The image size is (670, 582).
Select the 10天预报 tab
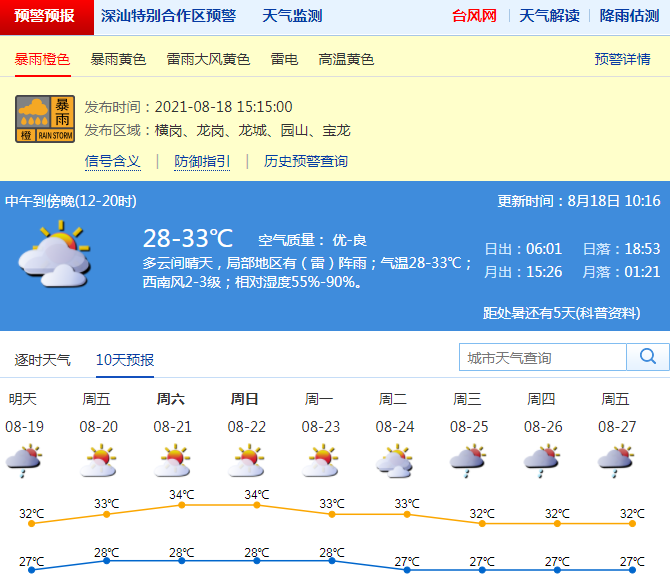(x=125, y=360)
